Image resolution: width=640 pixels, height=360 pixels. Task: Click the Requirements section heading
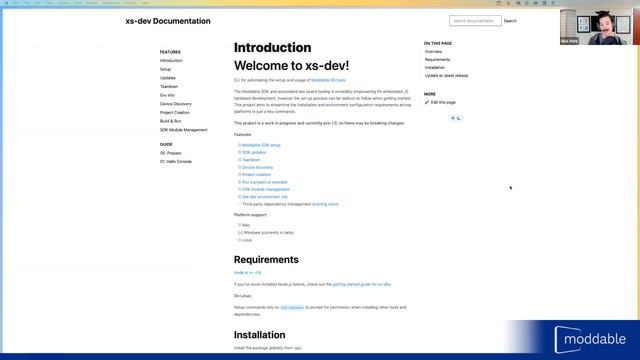(x=266, y=260)
